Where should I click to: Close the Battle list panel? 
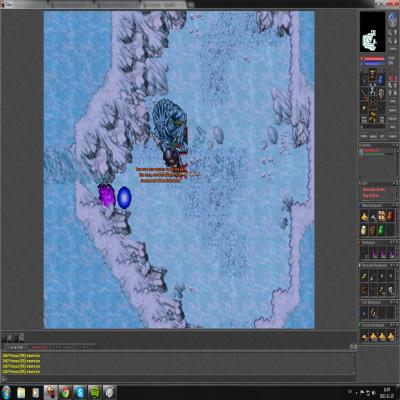[397, 145]
